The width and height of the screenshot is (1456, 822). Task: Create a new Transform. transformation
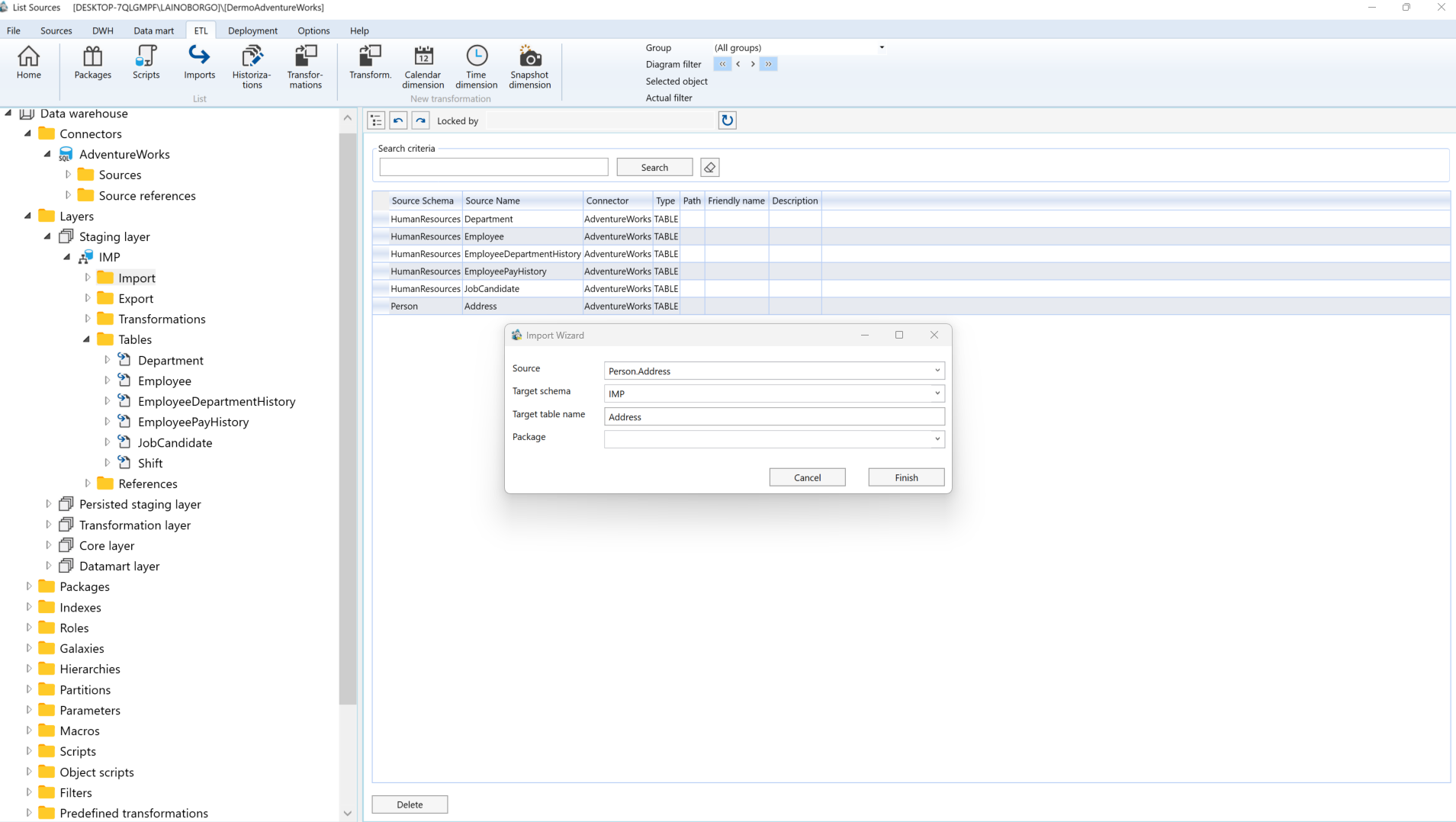[370, 63]
